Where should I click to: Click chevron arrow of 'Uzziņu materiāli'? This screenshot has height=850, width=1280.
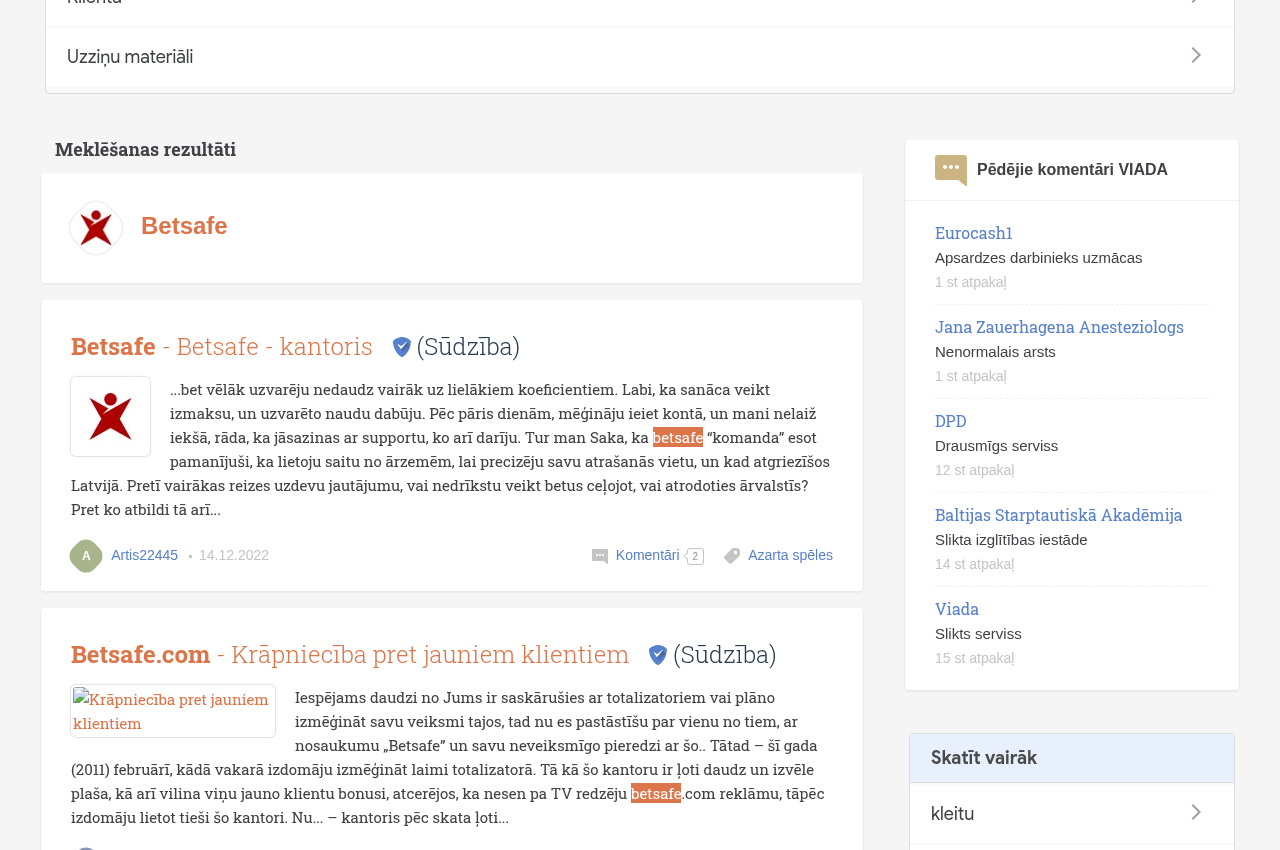[1196, 56]
